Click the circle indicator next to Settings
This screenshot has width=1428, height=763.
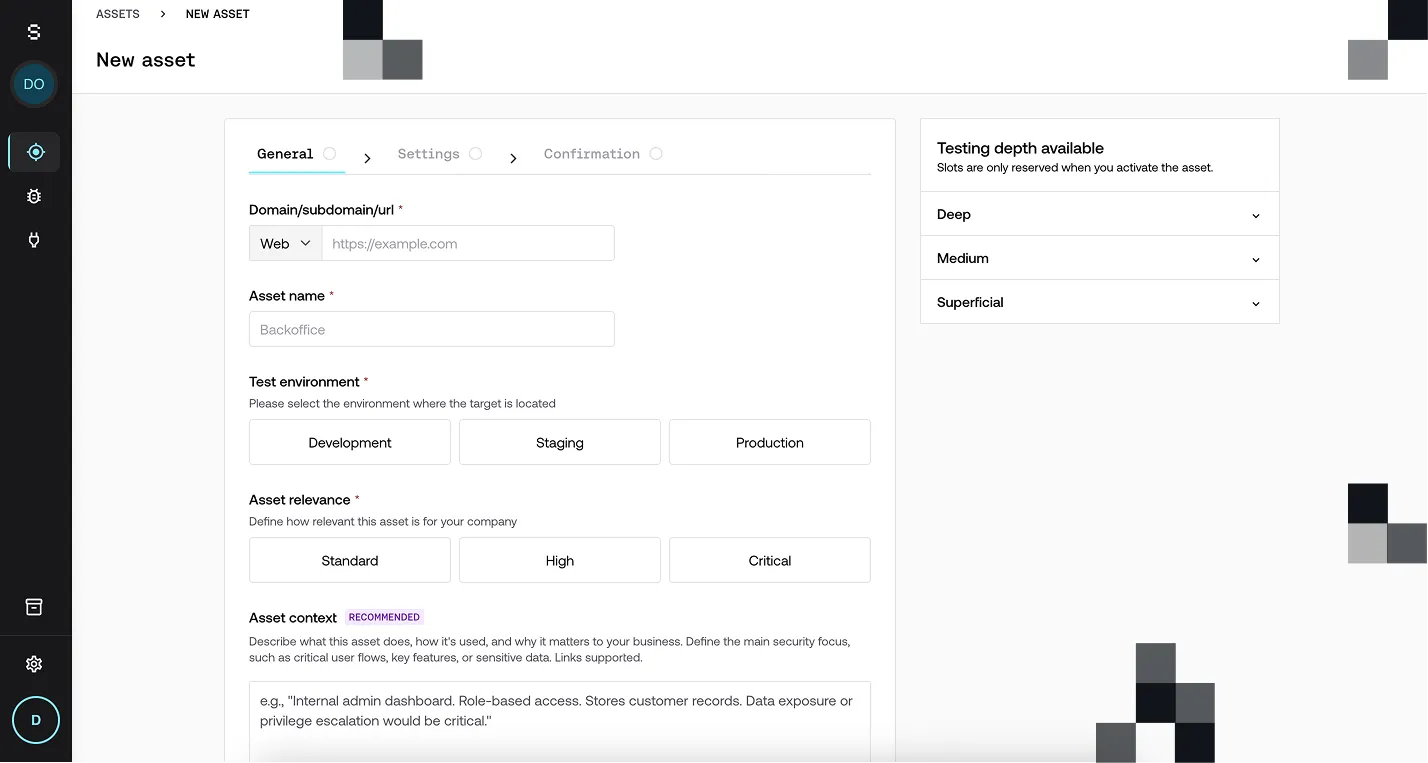[x=475, y=153]
